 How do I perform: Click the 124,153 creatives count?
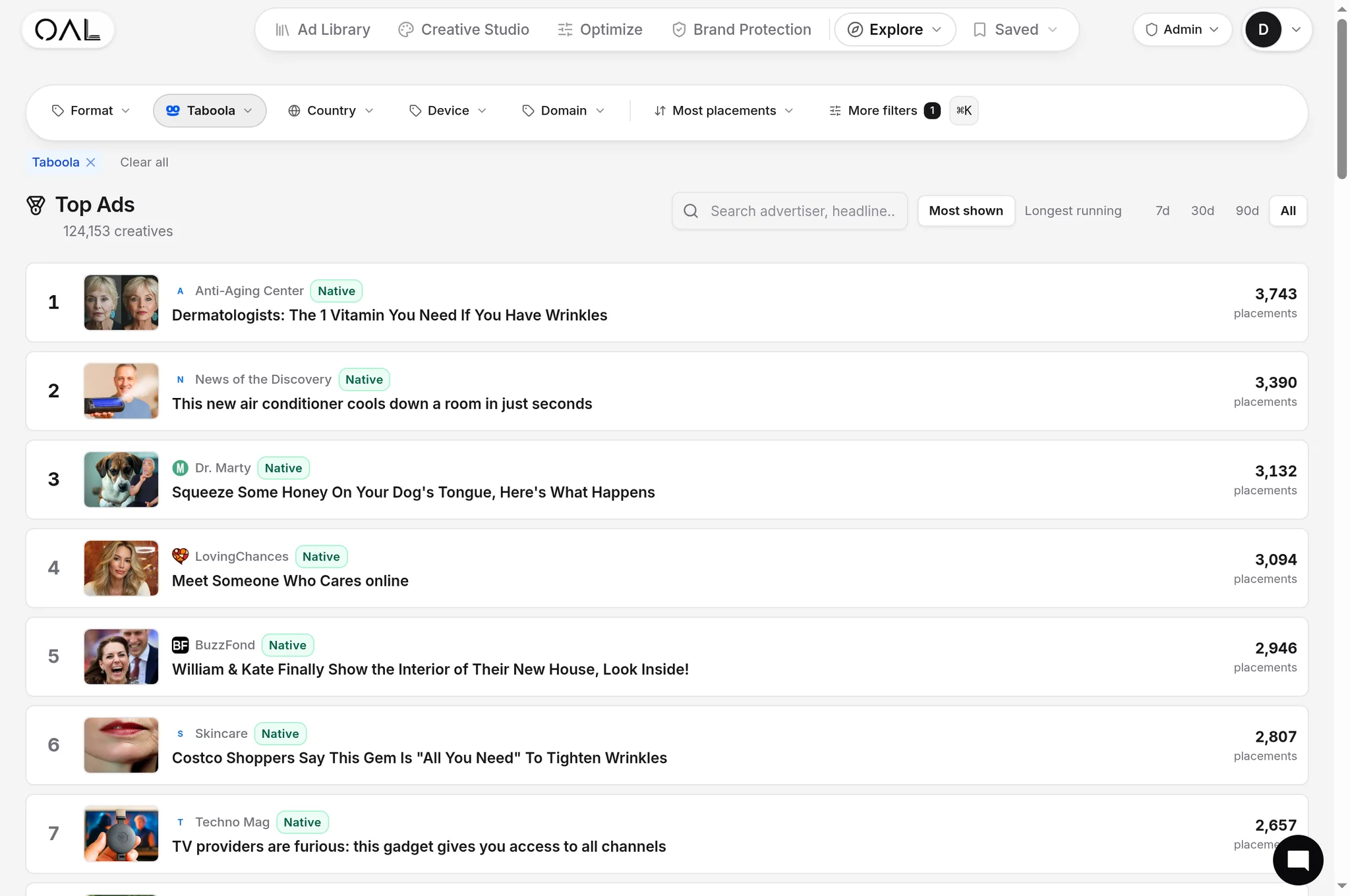(x=118, y=231)
